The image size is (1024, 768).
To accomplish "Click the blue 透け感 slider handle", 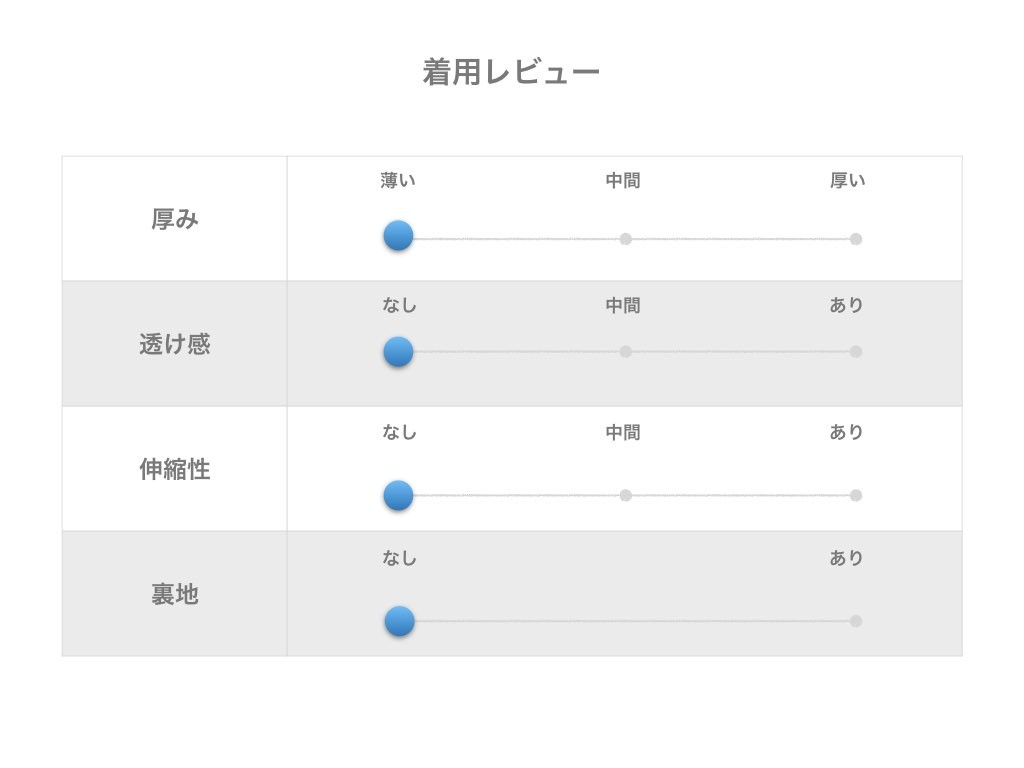I will (x=398, y=352).
